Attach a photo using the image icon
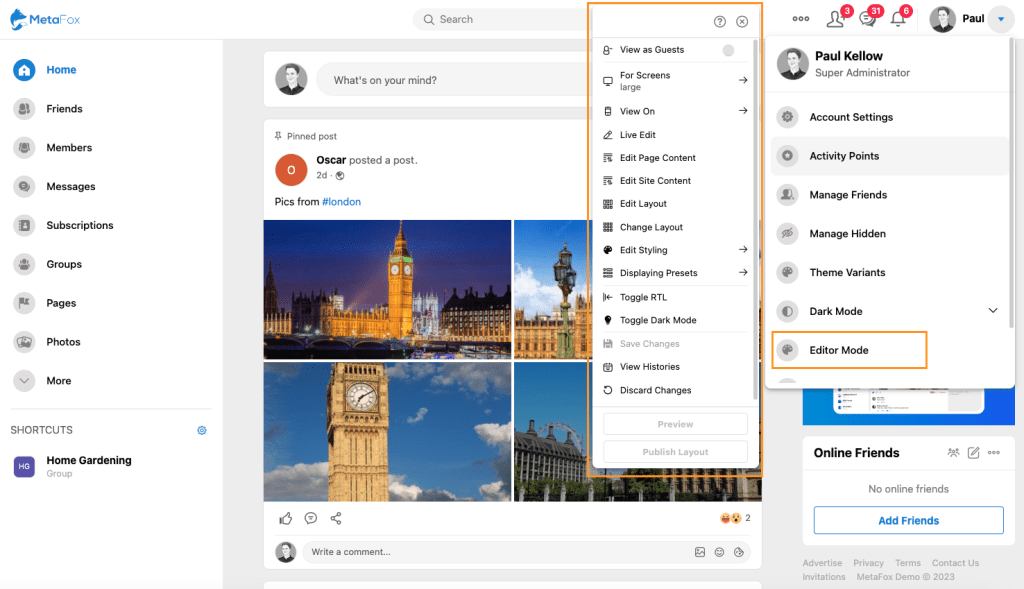Viewport: 1024px width, 589px height. [x=700, y=551]
